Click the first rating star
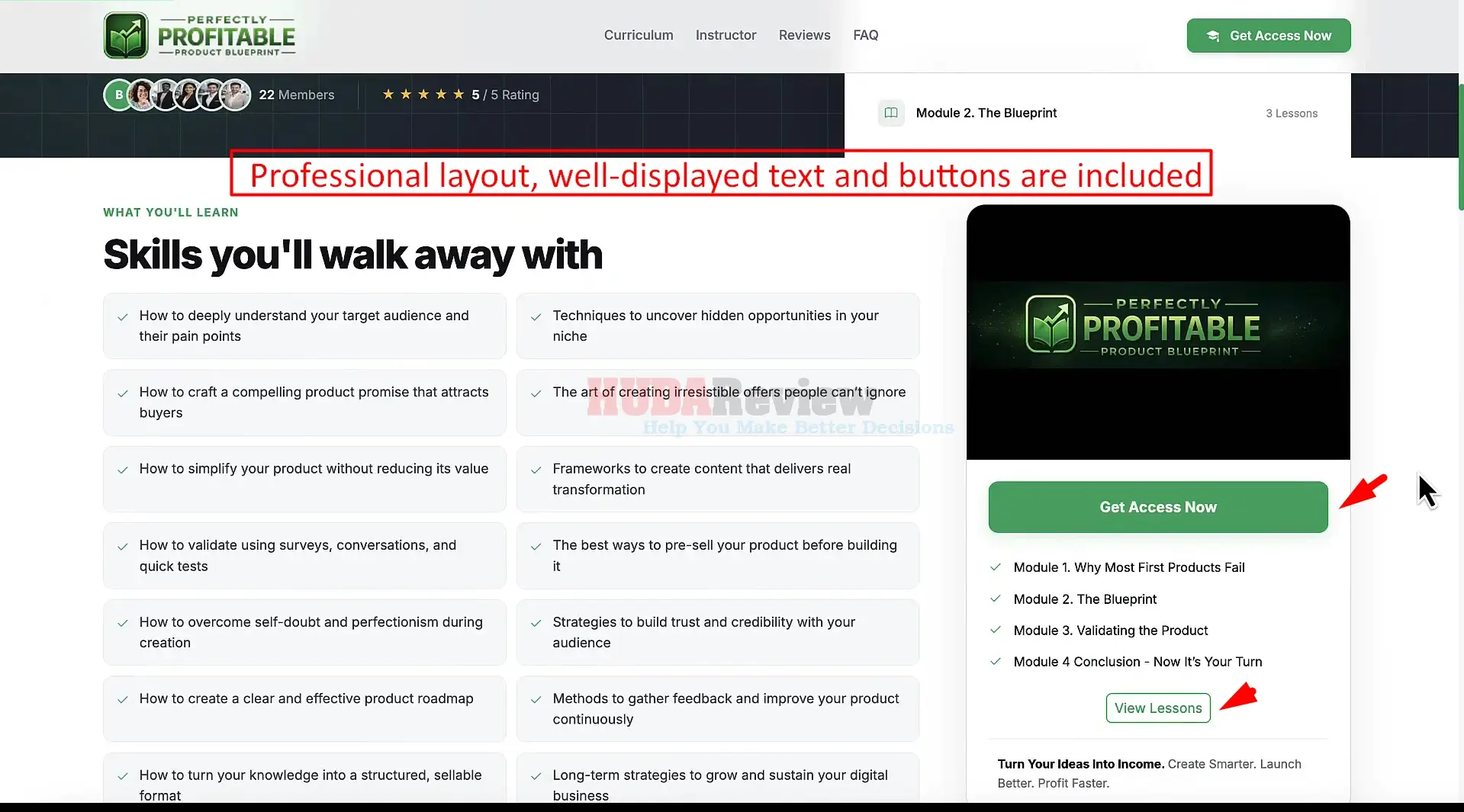1464x812 pixels. tap(388, 95)
